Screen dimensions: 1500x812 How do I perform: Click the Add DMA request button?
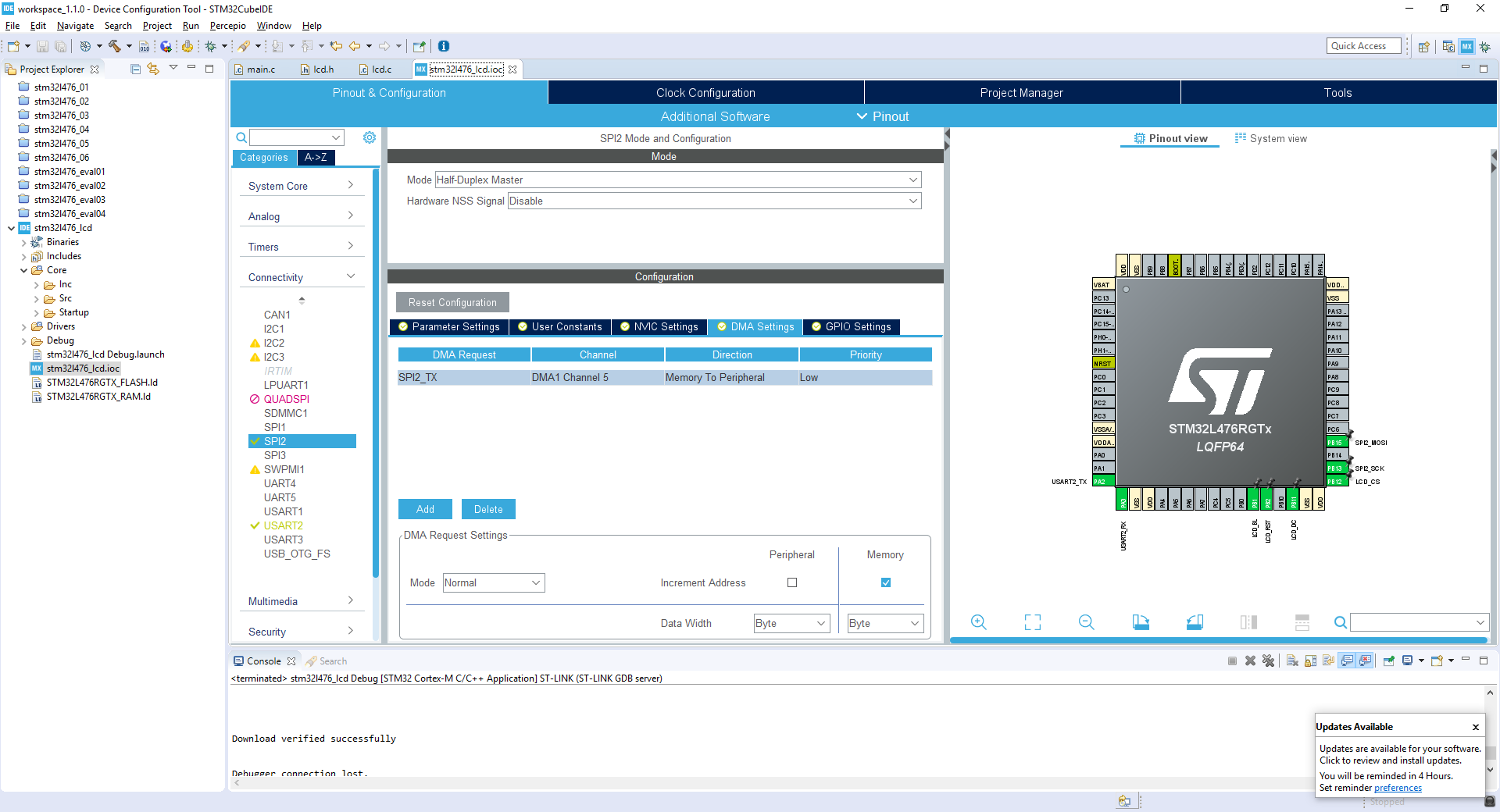tap(425, 509)
